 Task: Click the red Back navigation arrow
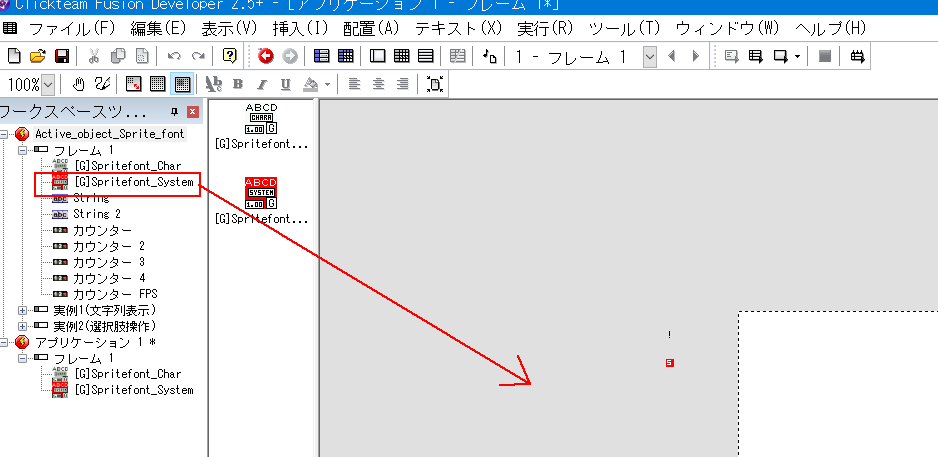tap(266, 57)
